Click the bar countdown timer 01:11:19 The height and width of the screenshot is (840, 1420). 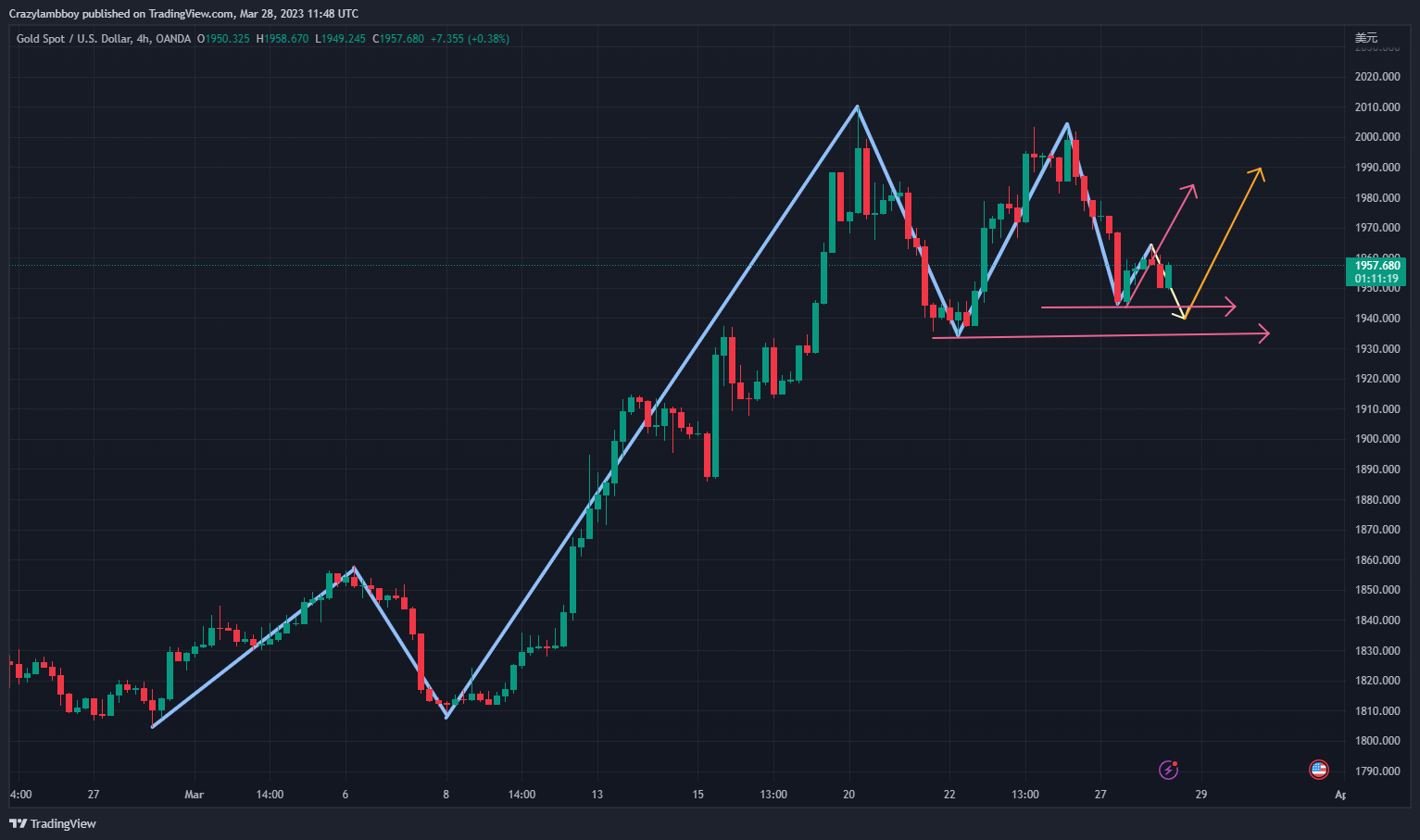(x=1376, y=279)
